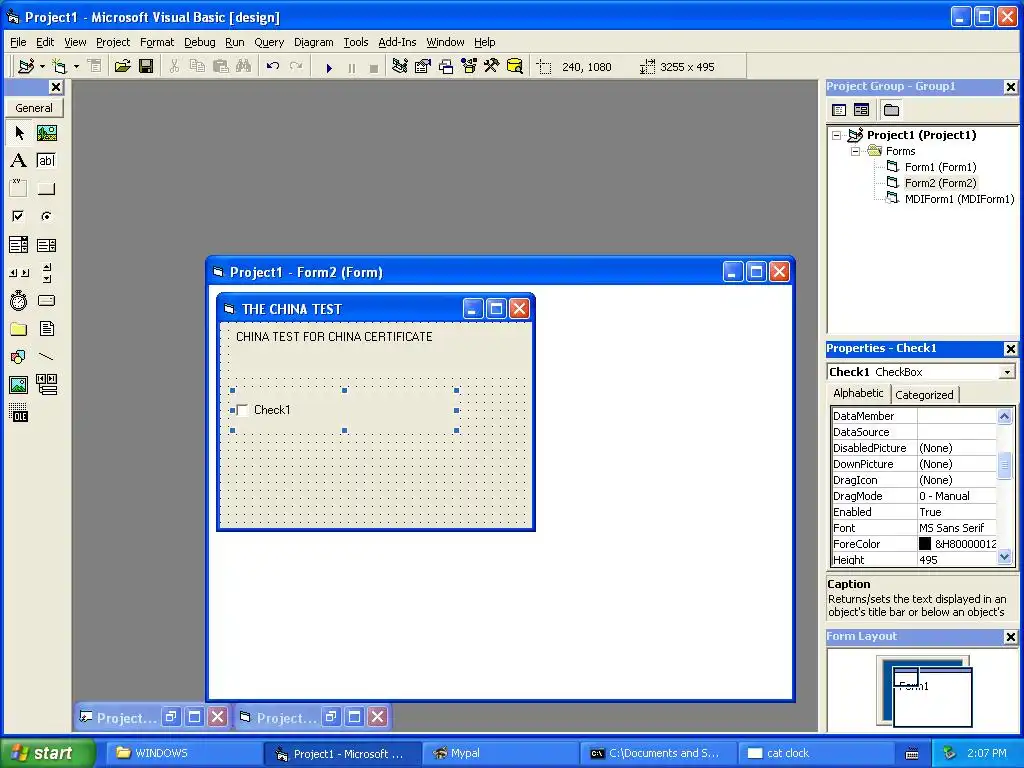Select the DriveListBox control tool

[x=46, y=300]
